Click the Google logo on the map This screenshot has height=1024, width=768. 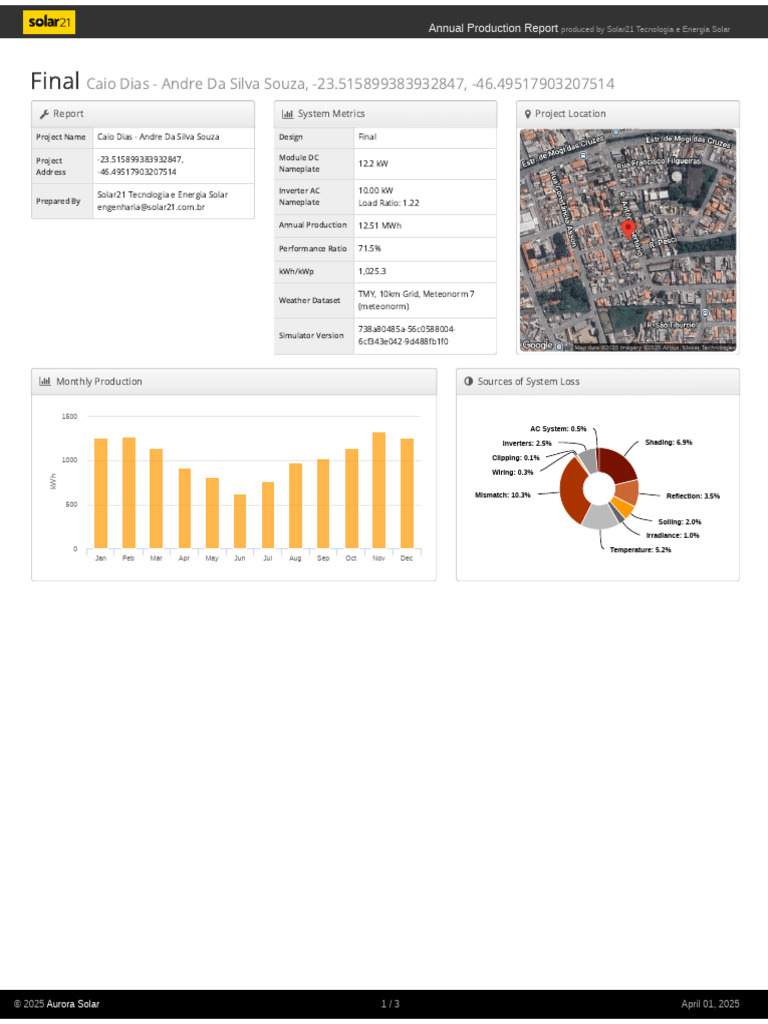coord(537,345)
